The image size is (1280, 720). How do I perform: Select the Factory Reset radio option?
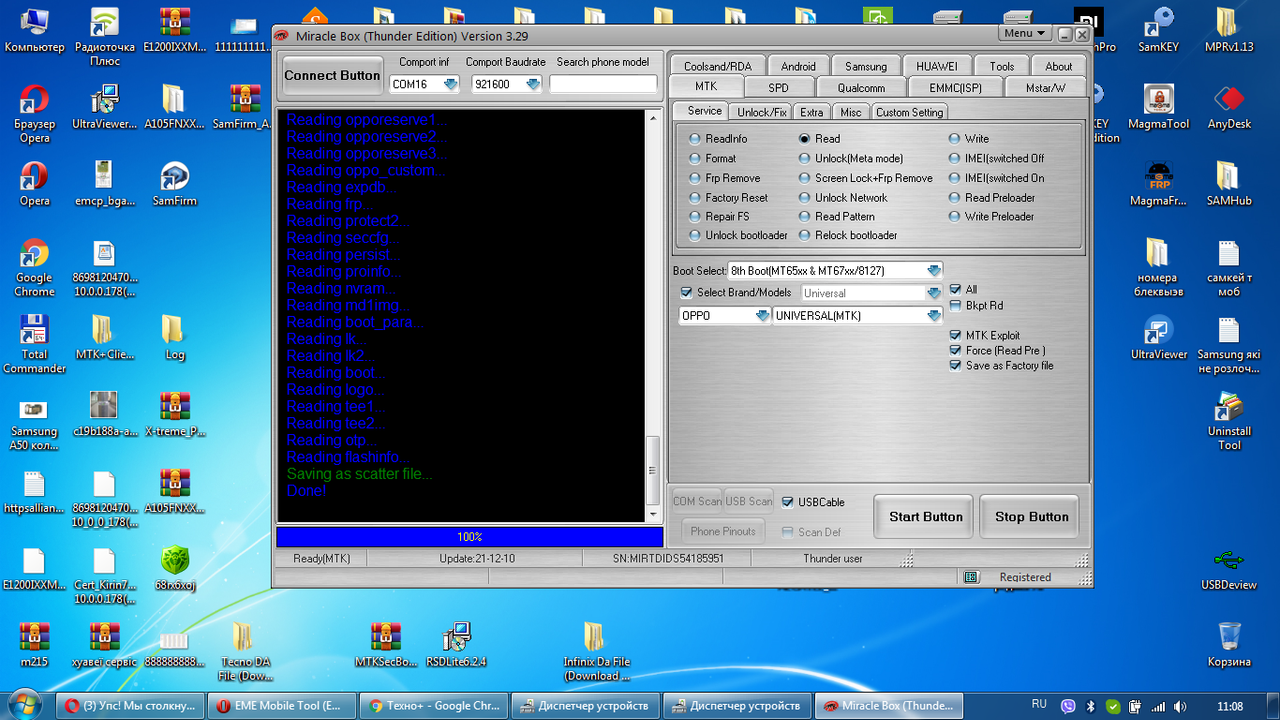(x=696, y=197)
